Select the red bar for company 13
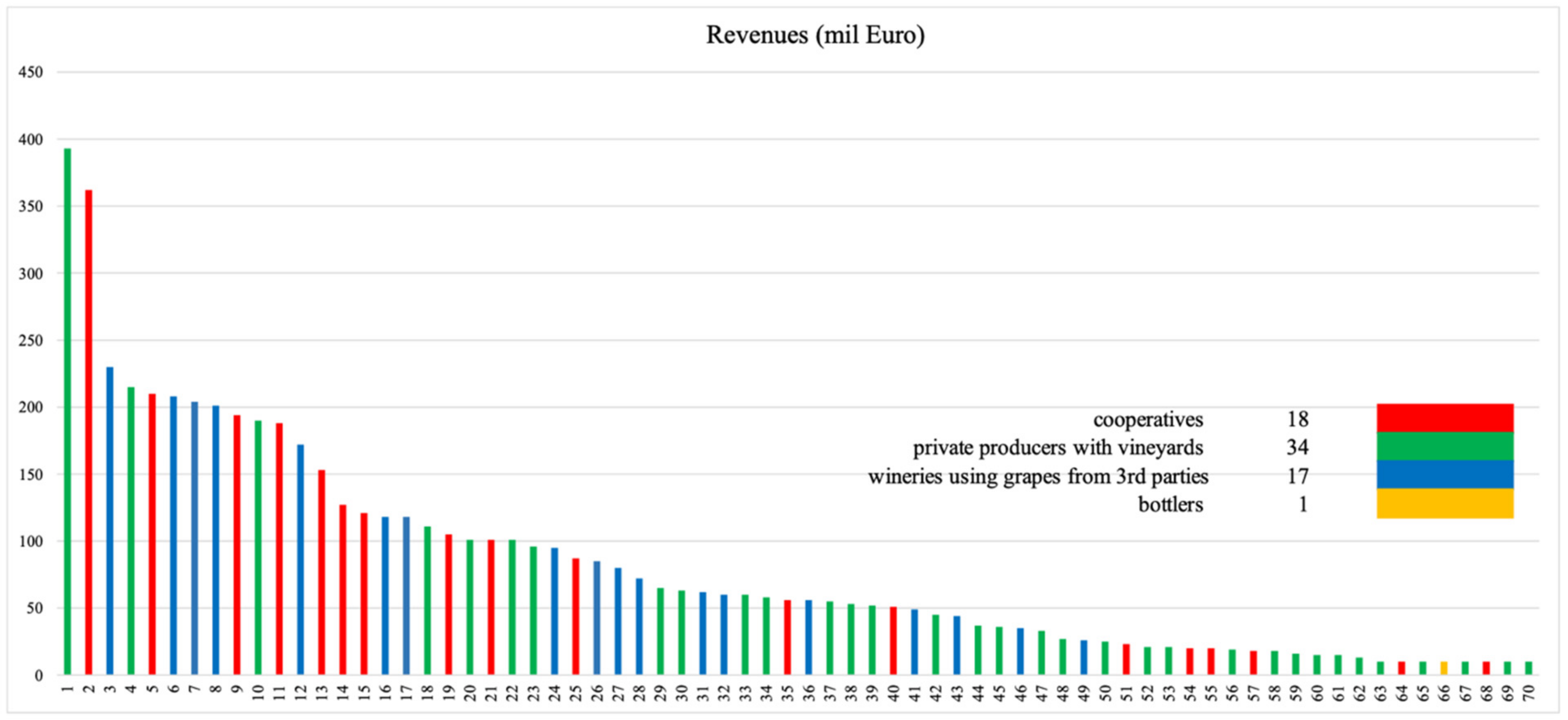The image size is (1568, 720). point(322,572)
